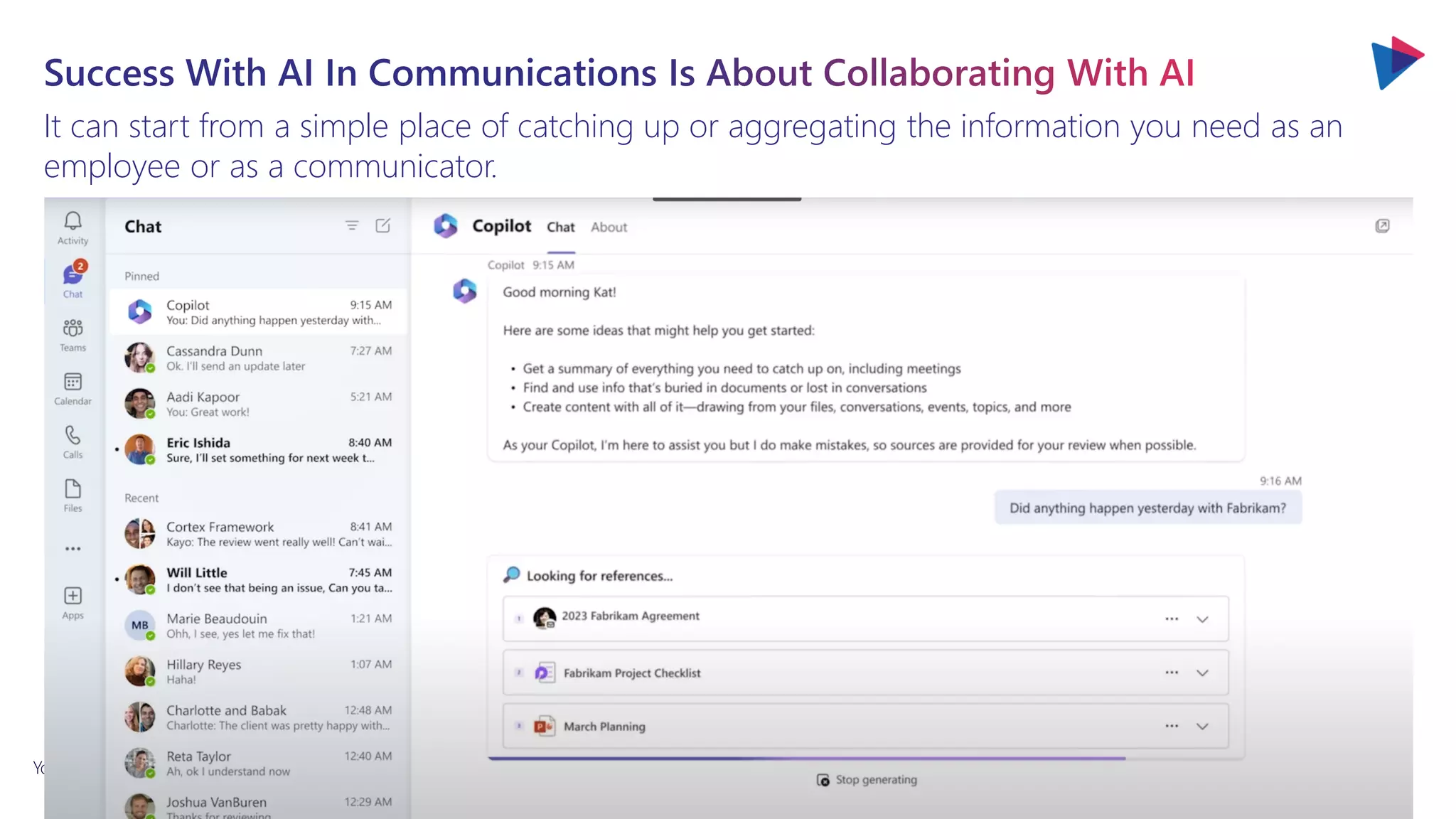
Task: Click Will Little's profile picture
Action: click(140, 579)
